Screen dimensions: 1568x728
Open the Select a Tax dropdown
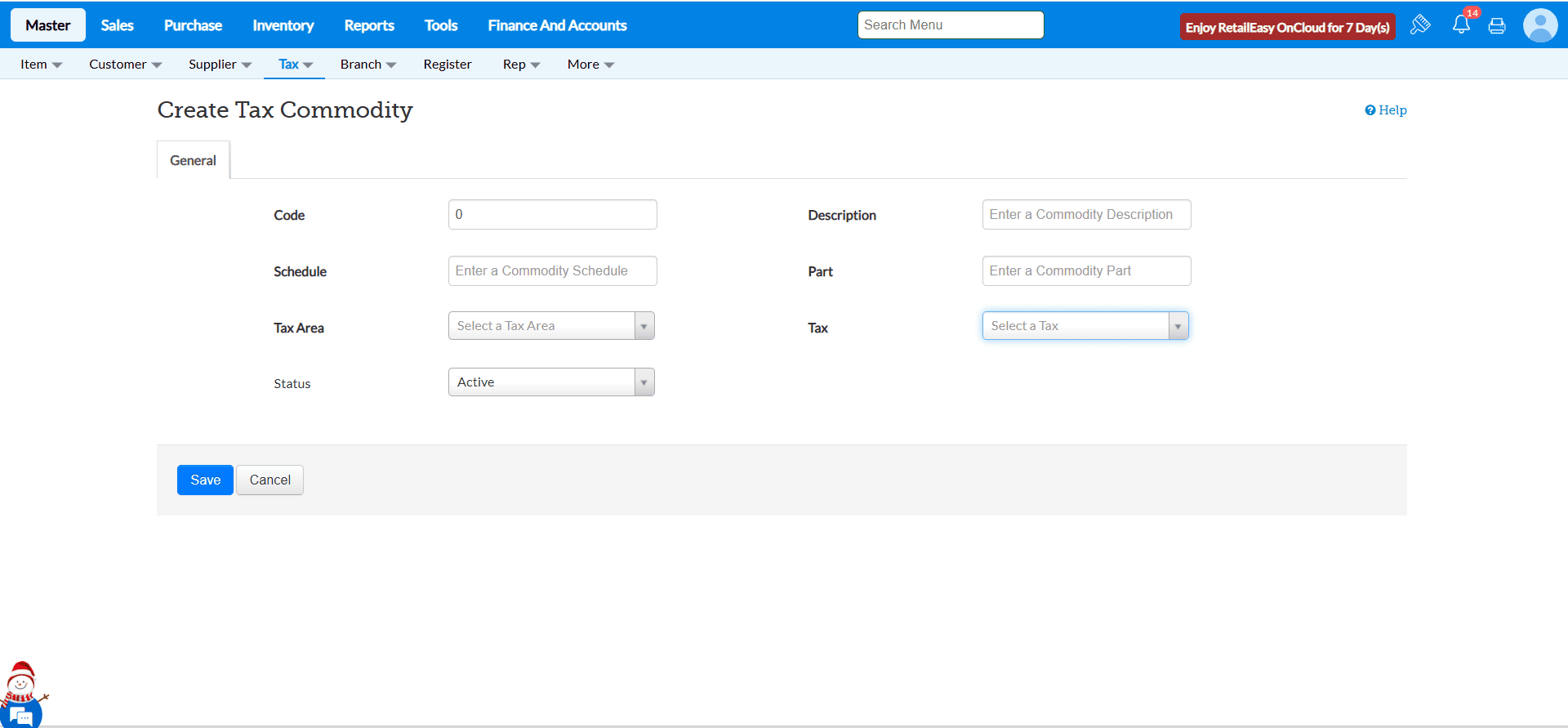[x=1085, y=325]
